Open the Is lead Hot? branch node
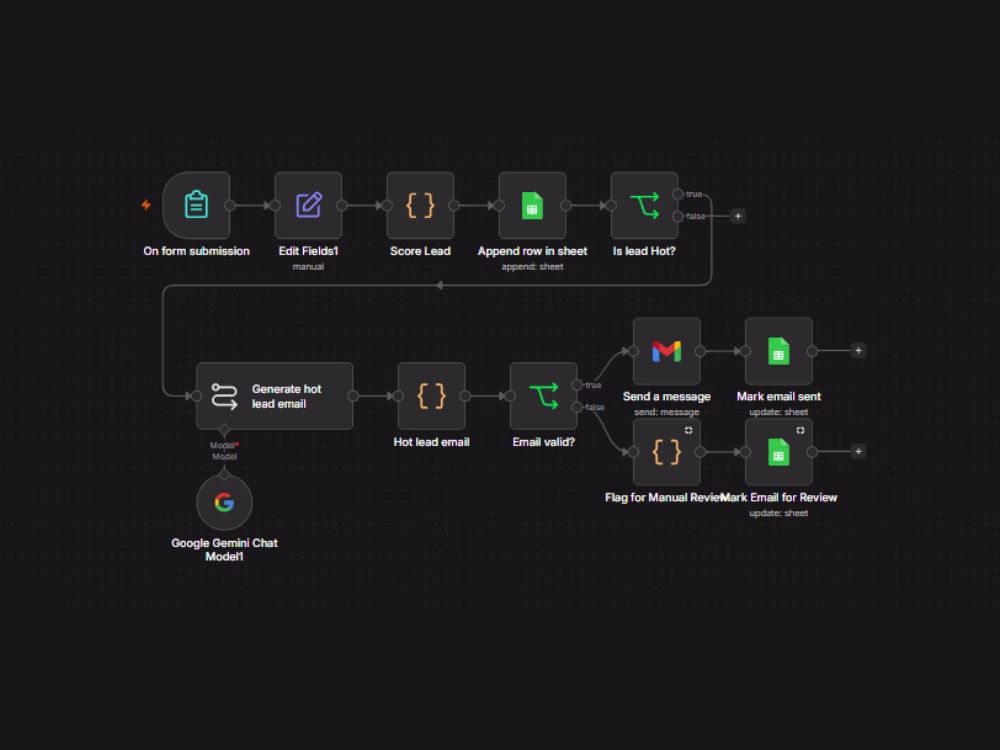Viewport: 1000px width, 750px height. (644, 205)
